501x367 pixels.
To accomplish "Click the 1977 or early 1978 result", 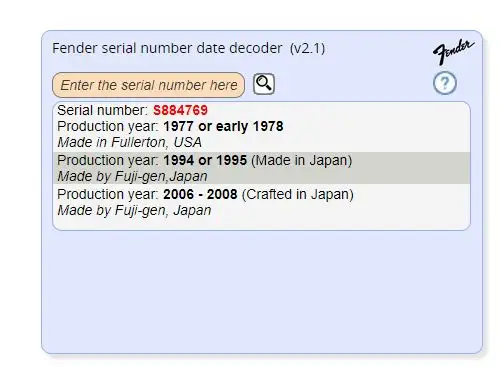I will pyautogui.click(x=223, y=126).
